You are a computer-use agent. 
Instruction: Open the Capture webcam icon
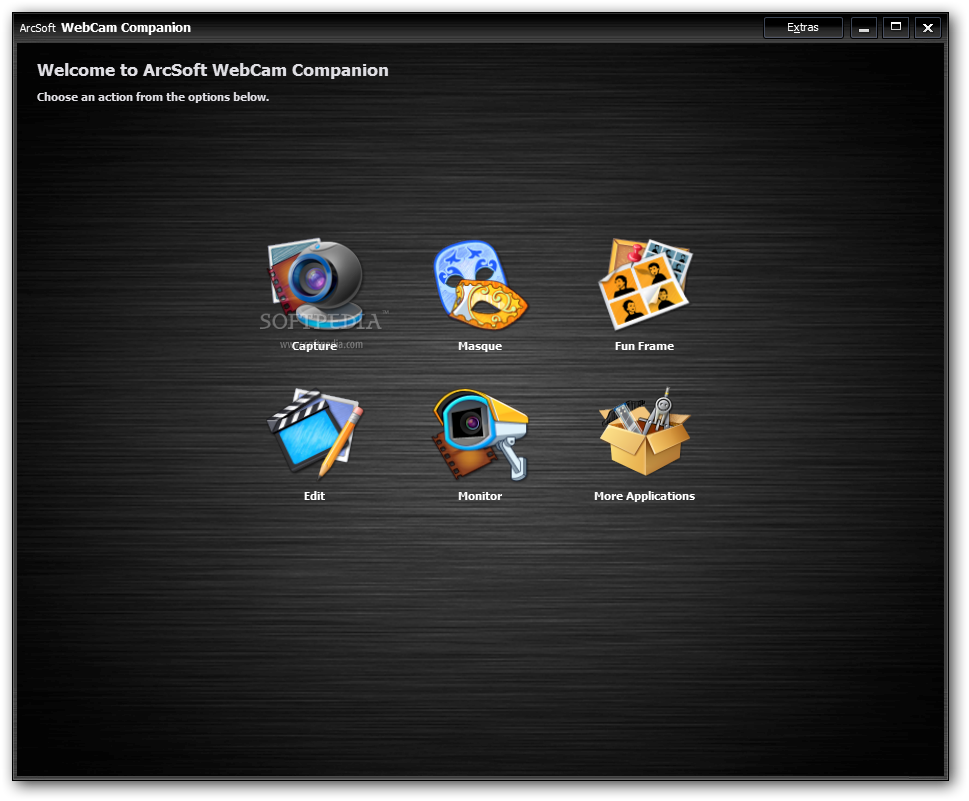click(315, 283)
